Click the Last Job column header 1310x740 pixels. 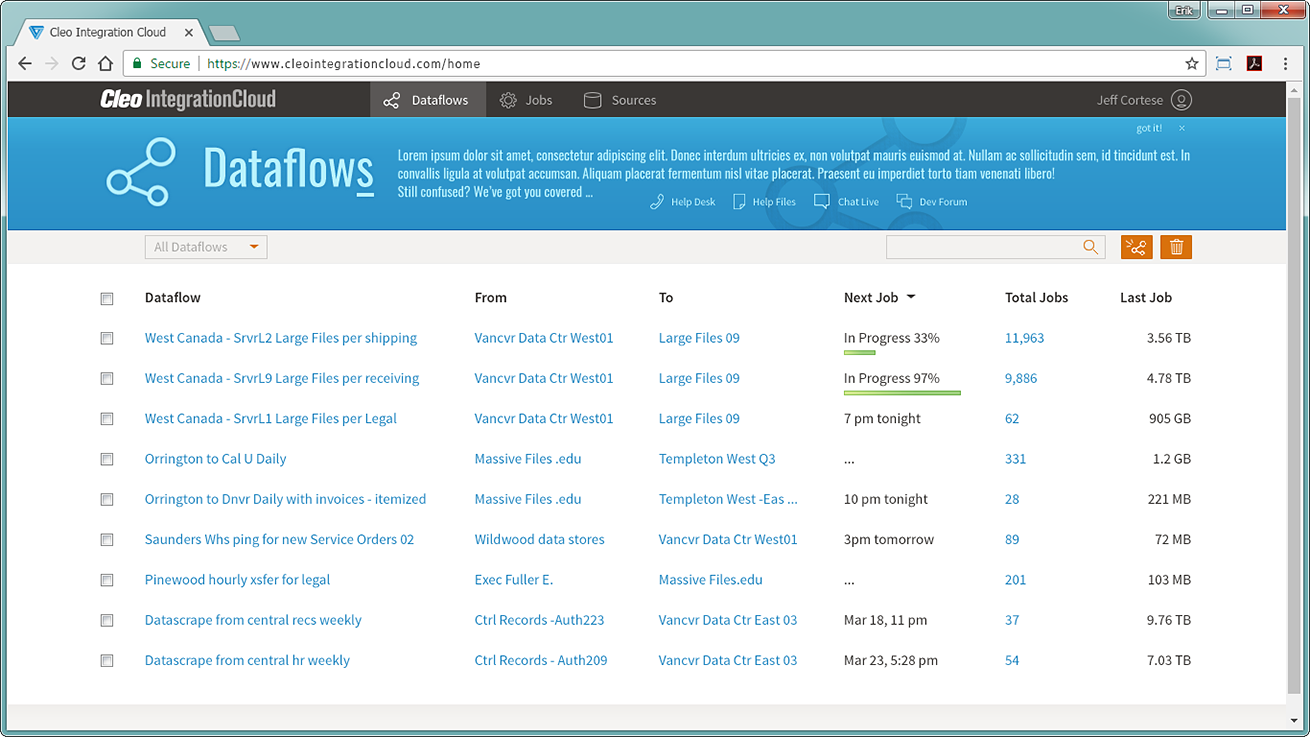[x=1146, y=297]
